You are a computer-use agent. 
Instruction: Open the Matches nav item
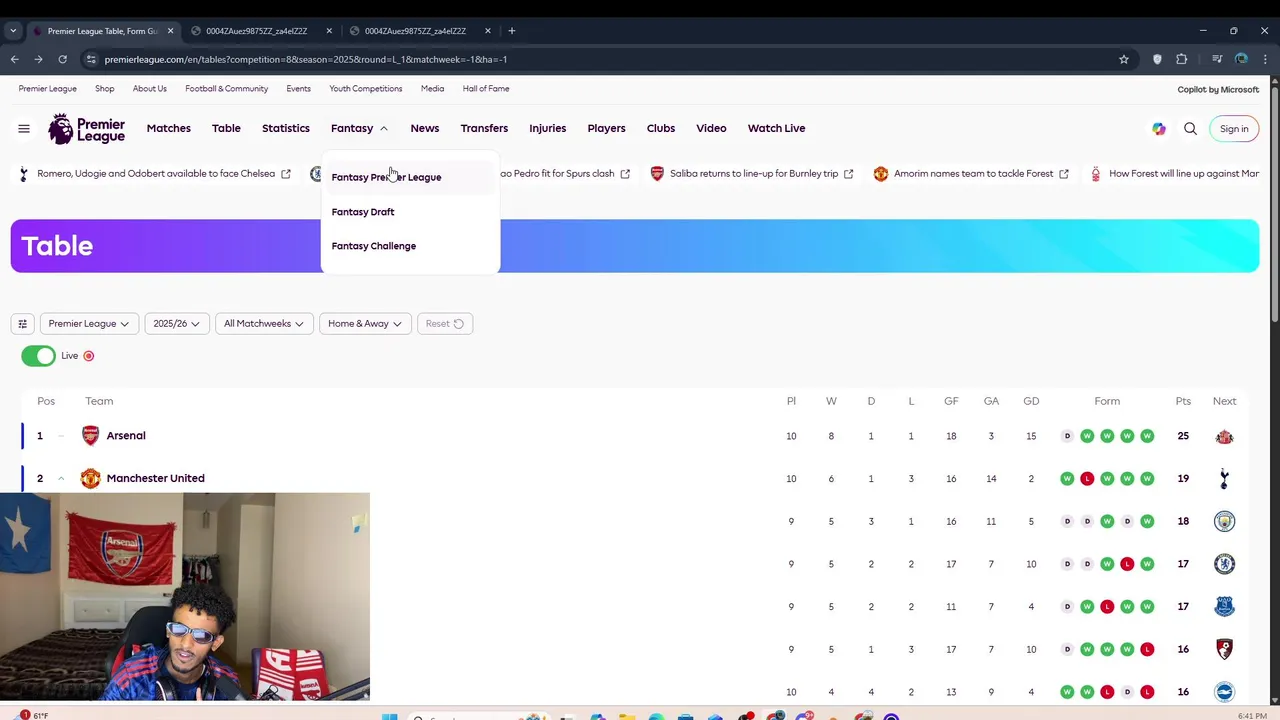tap(168, 128)
